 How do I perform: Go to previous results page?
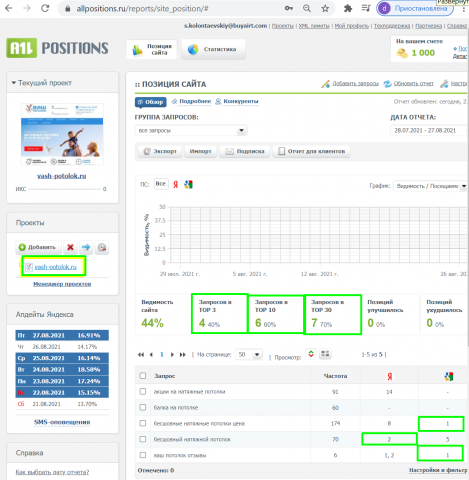[151, 355]
